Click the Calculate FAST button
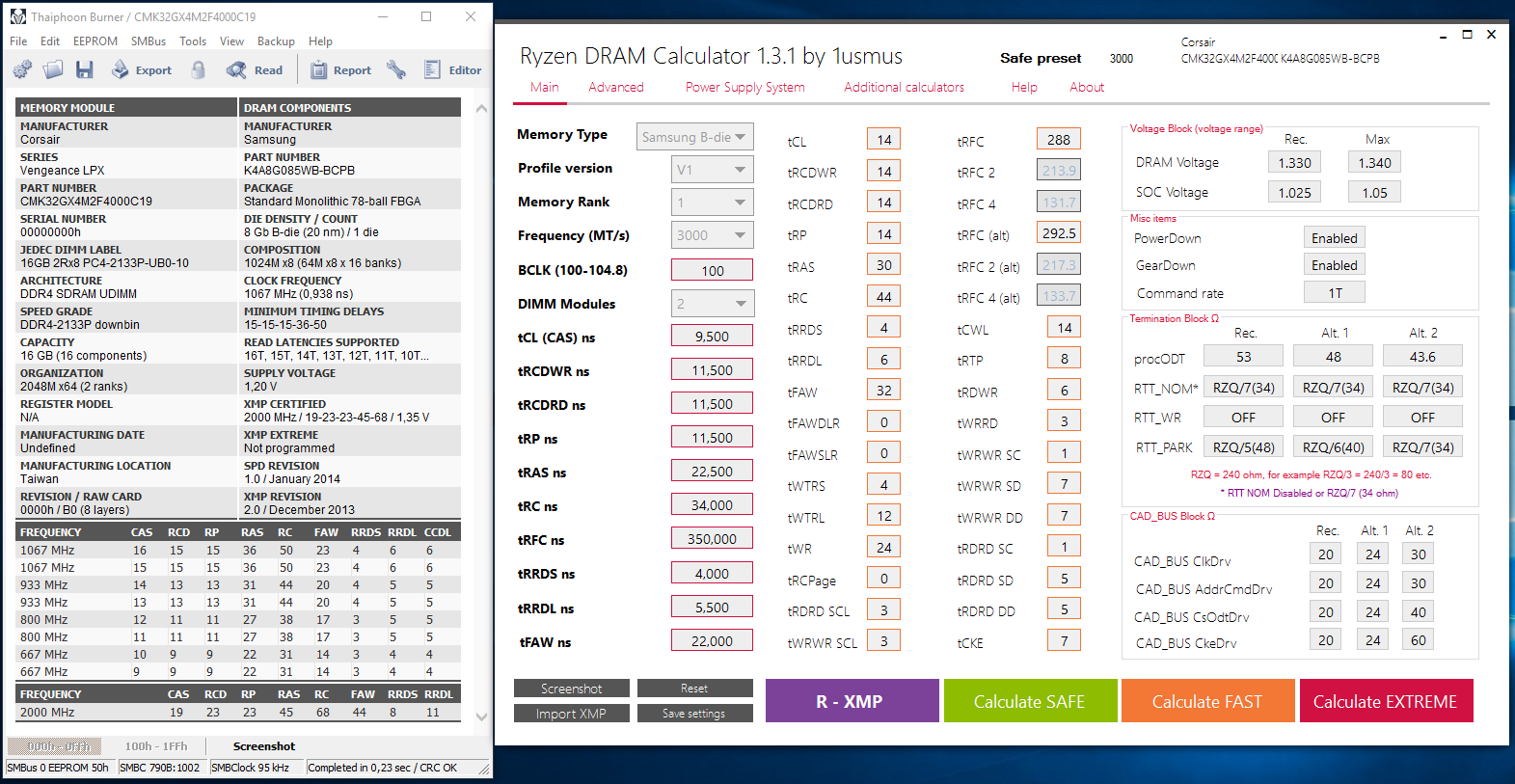The width and height of the screenshot is (1515, 784). [1207, 701]
